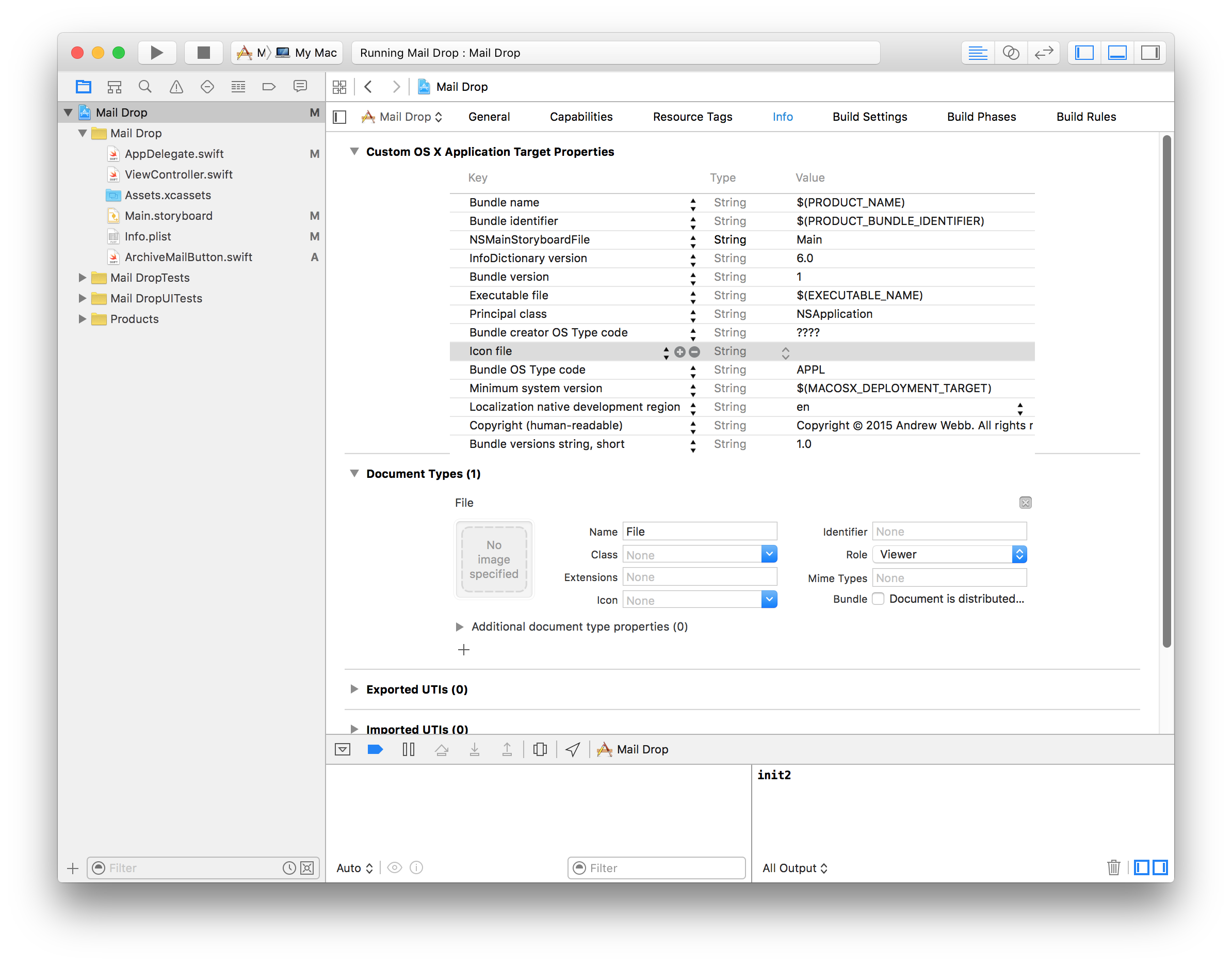1232x965 pixels.
Task: Run the app with the Play button
Action: [x=157, y=53]
